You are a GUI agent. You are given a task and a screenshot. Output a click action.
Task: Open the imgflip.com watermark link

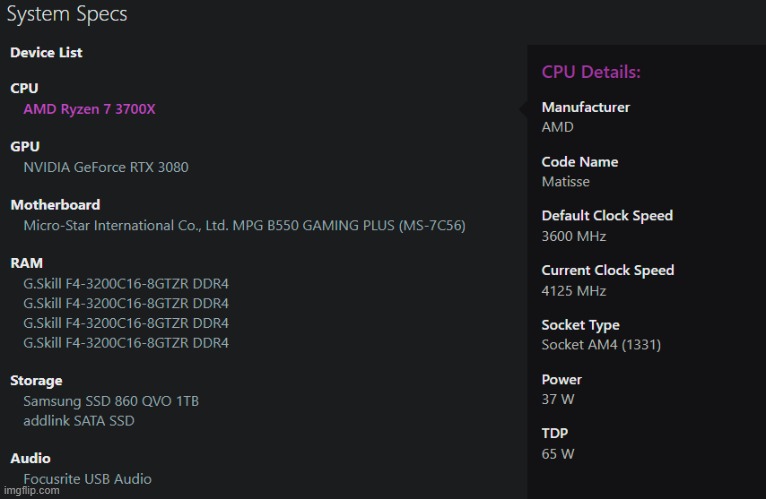tap(28, 492)
